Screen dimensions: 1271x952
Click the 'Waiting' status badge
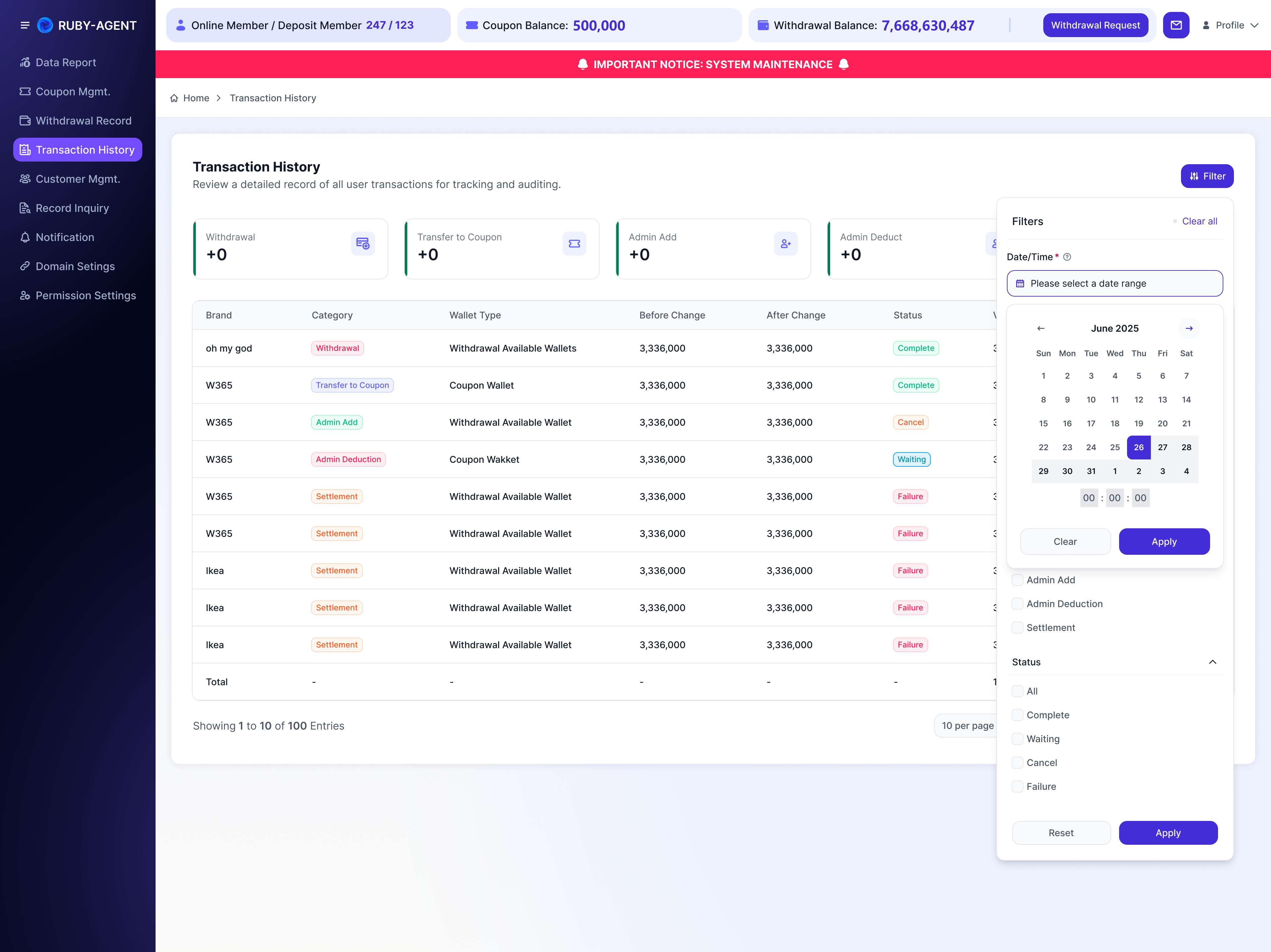click(911, 459)
